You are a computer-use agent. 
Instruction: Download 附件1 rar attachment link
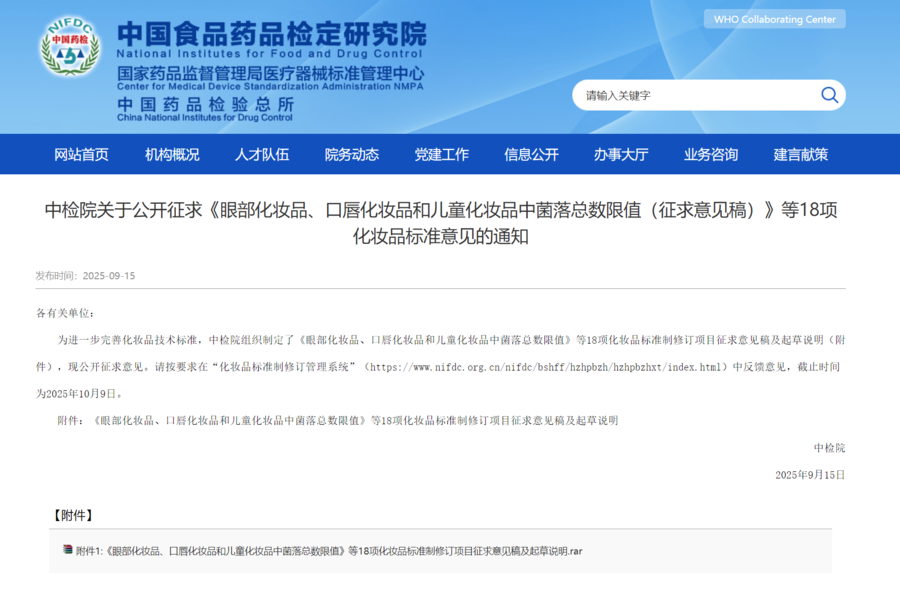tap(330, 551)
